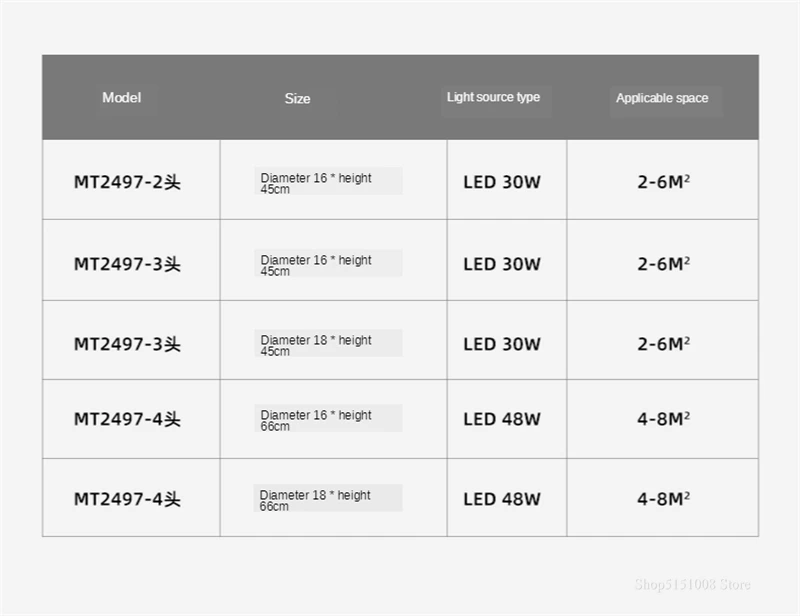Open the Shop5151008 Store watermark text
This screenshot has width=800, height=616.
tap(692, 584)
